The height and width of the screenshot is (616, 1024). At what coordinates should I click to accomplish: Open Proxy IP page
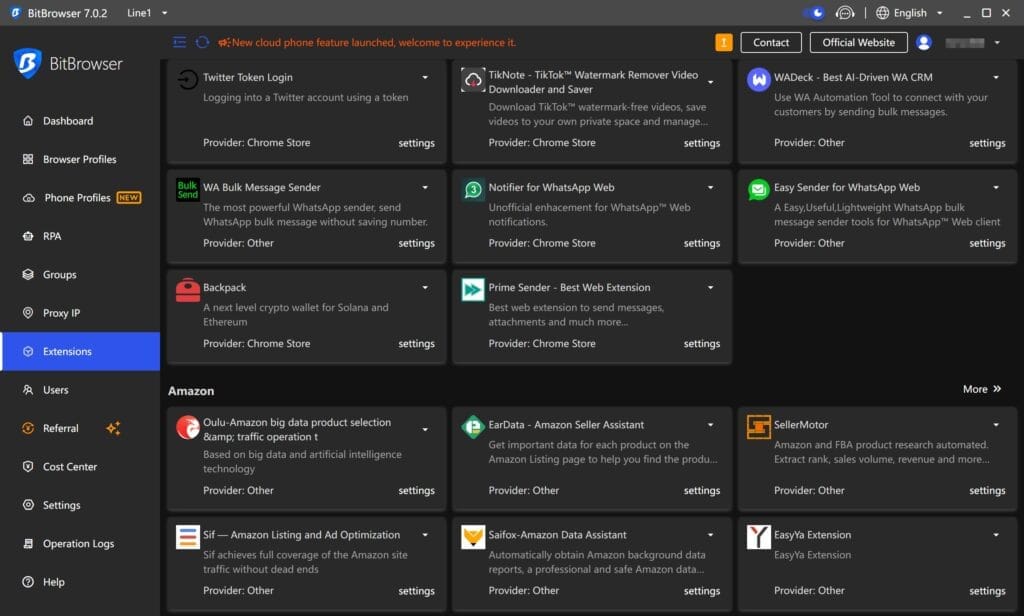(80, 313)
